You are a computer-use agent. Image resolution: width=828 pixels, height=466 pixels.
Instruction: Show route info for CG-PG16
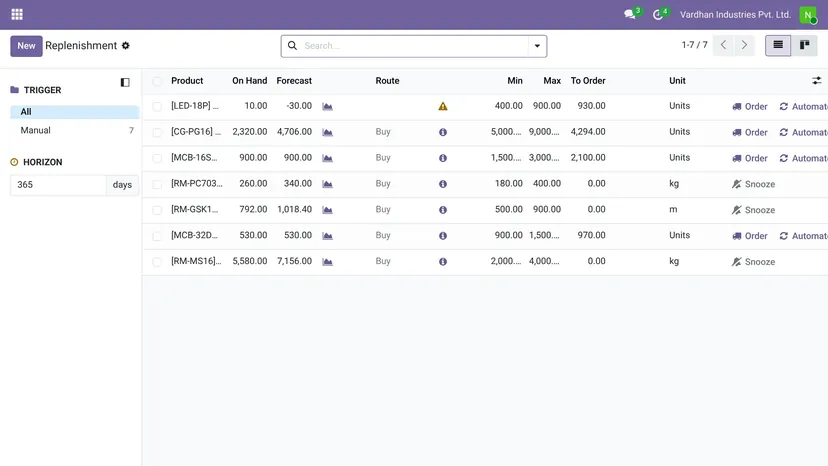coord(443,132)
